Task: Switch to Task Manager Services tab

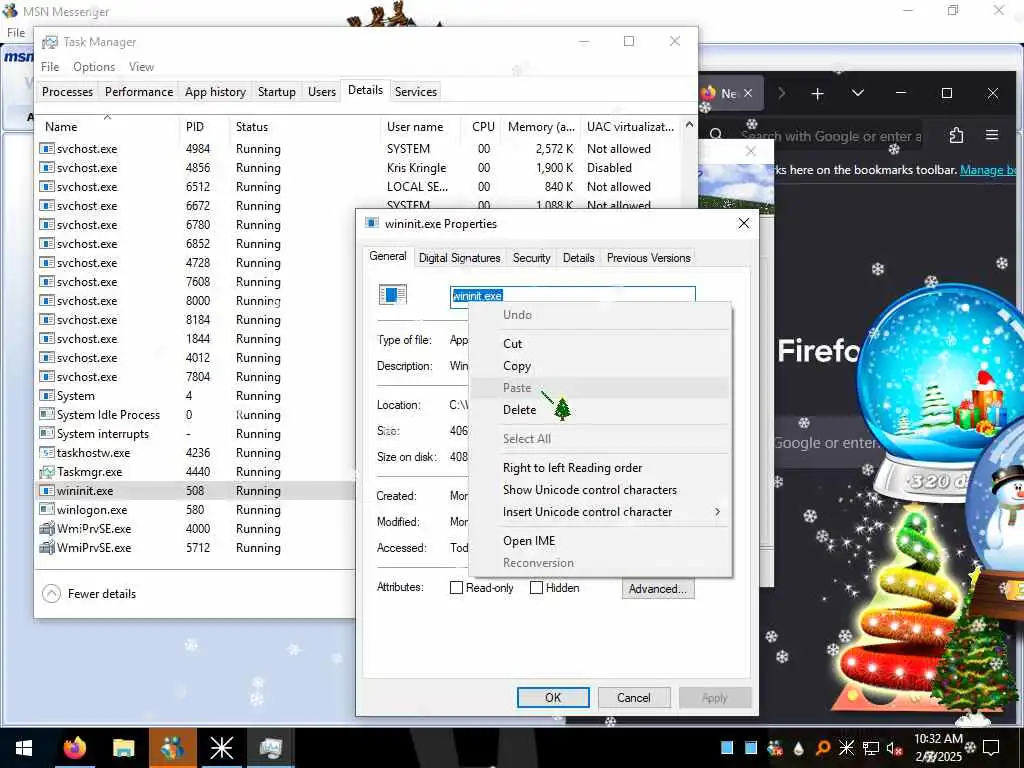Action: coord(416,91)
